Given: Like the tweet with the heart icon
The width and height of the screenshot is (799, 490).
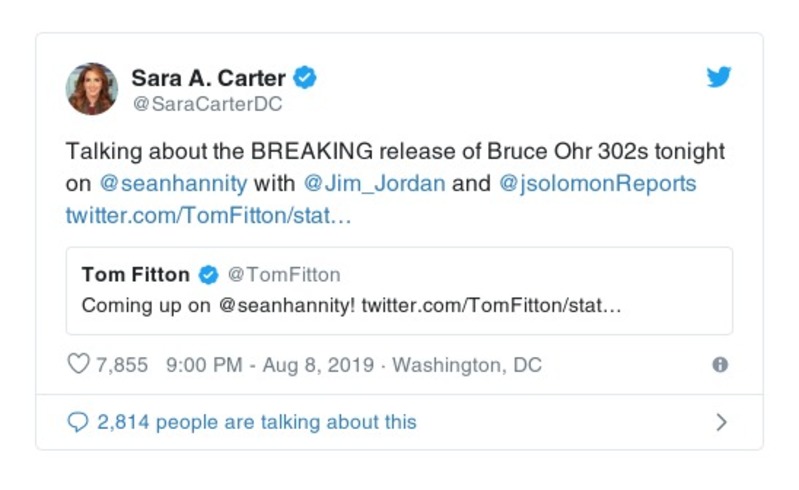Looking at the screenshot, I should 78,364.
